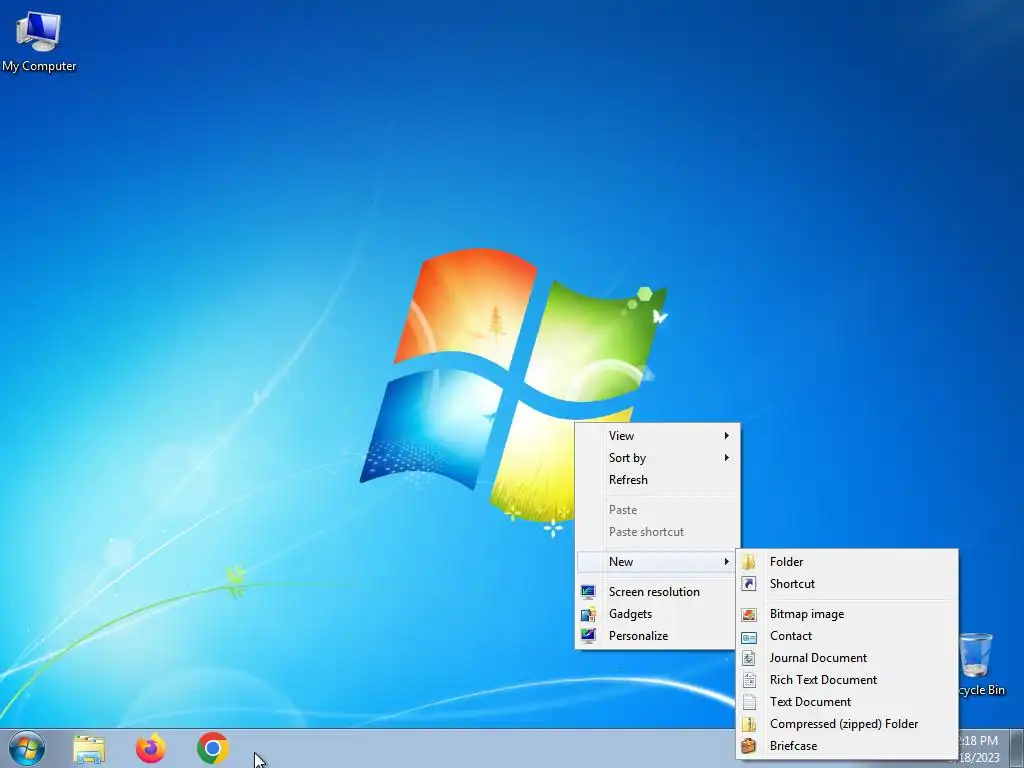Image resolution: width=1024 pixels, height=768 pixels.
Task: Click the Show desktop strip at taskbar end
Action: 1017,748
